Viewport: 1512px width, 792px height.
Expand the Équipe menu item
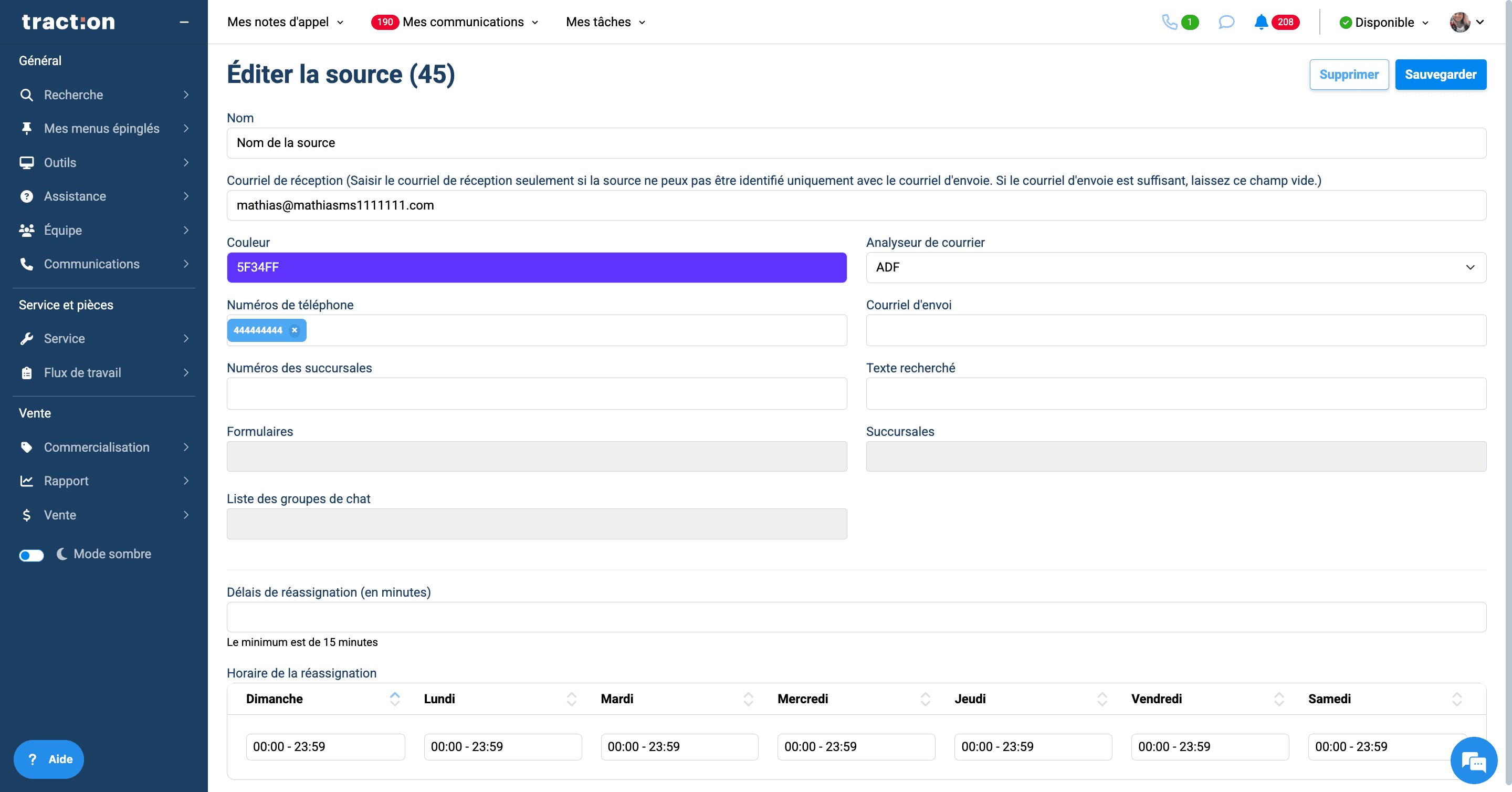click(186, 230)
